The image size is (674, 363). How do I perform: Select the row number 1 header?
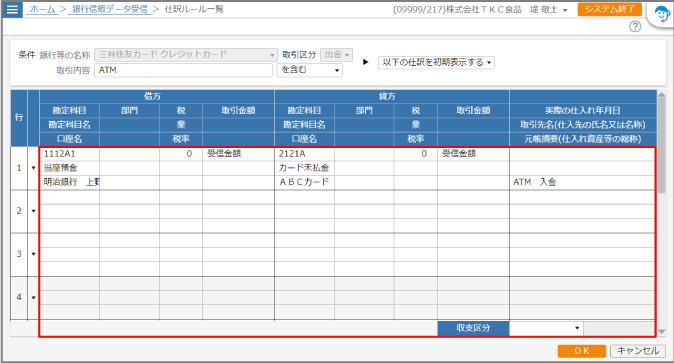pyautogui.click(x=19, y=168)
